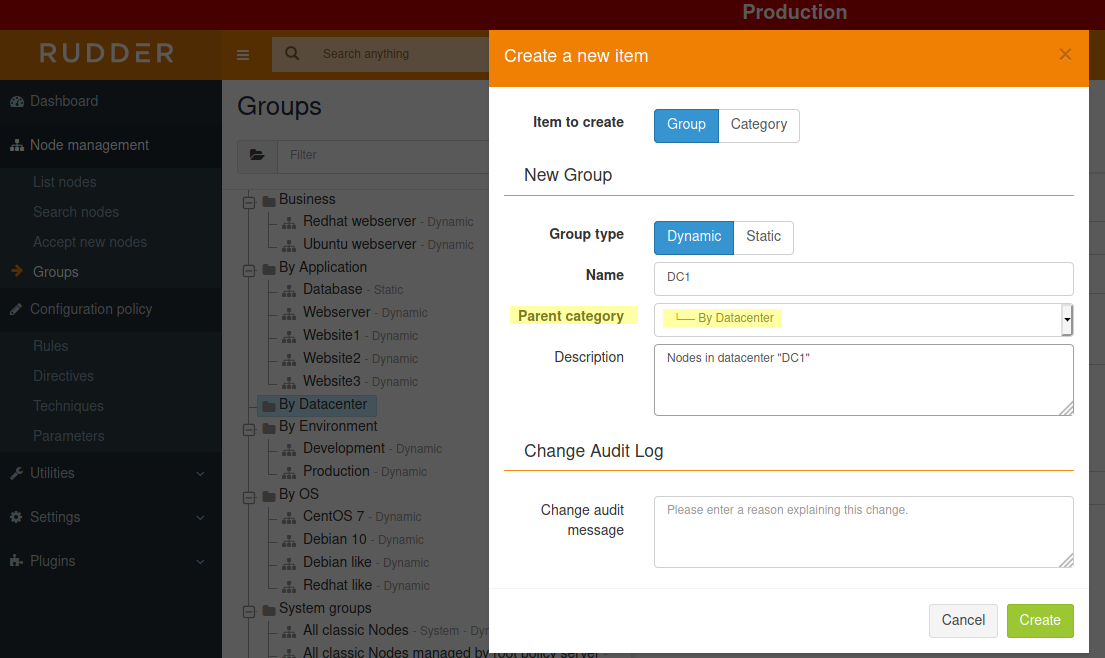Open Groups under Node management
1105x658 pixels.
[x=55, y=271]
